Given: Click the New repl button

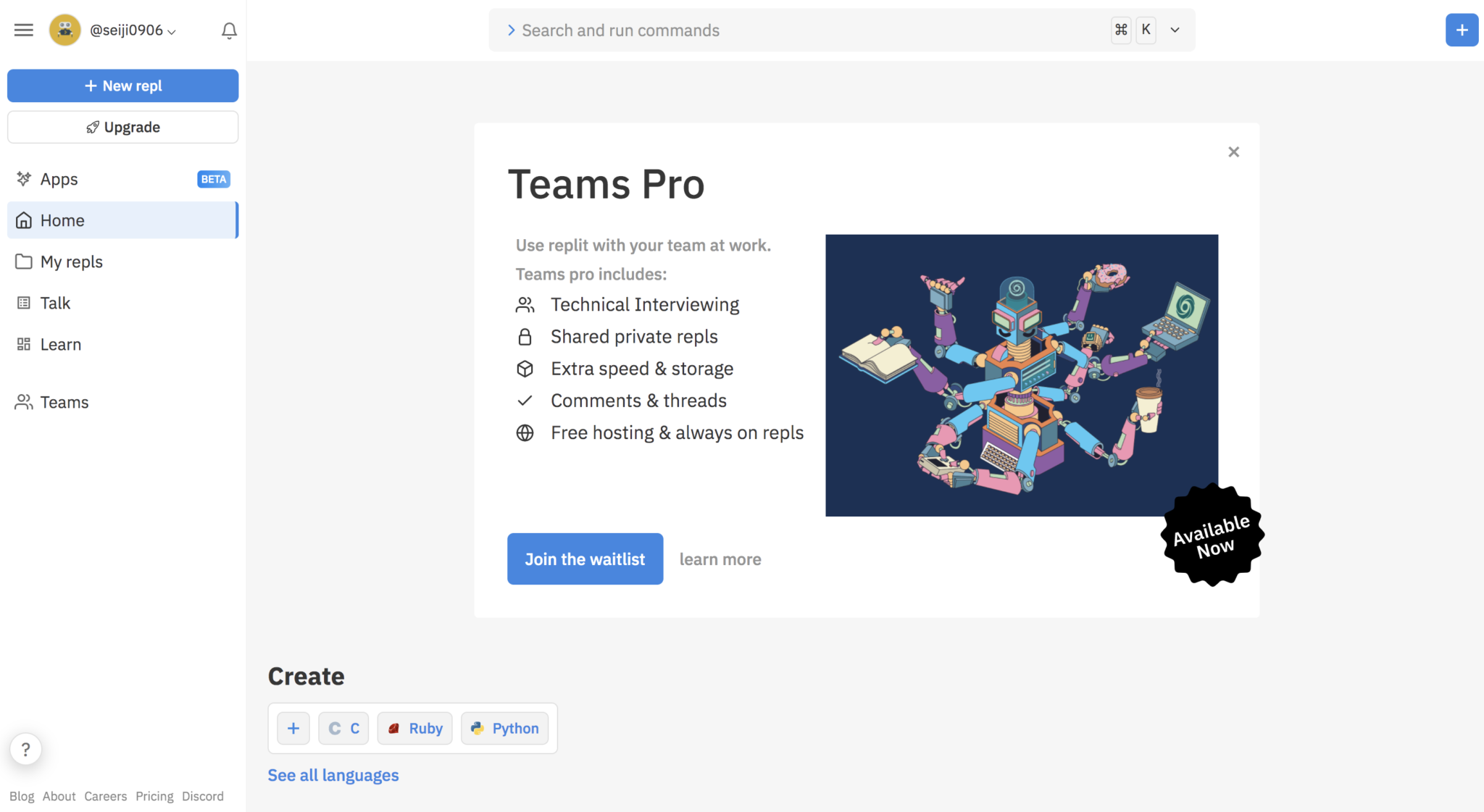Looking at the screenshot, I should 122,85.
